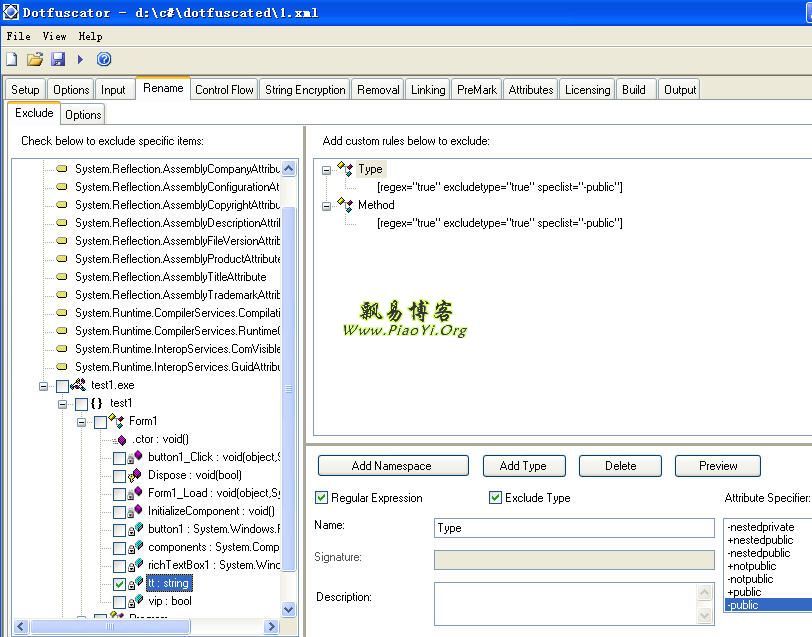
Task: Uncheck the Regular Expression checkbox
Action: pos(321,498)
